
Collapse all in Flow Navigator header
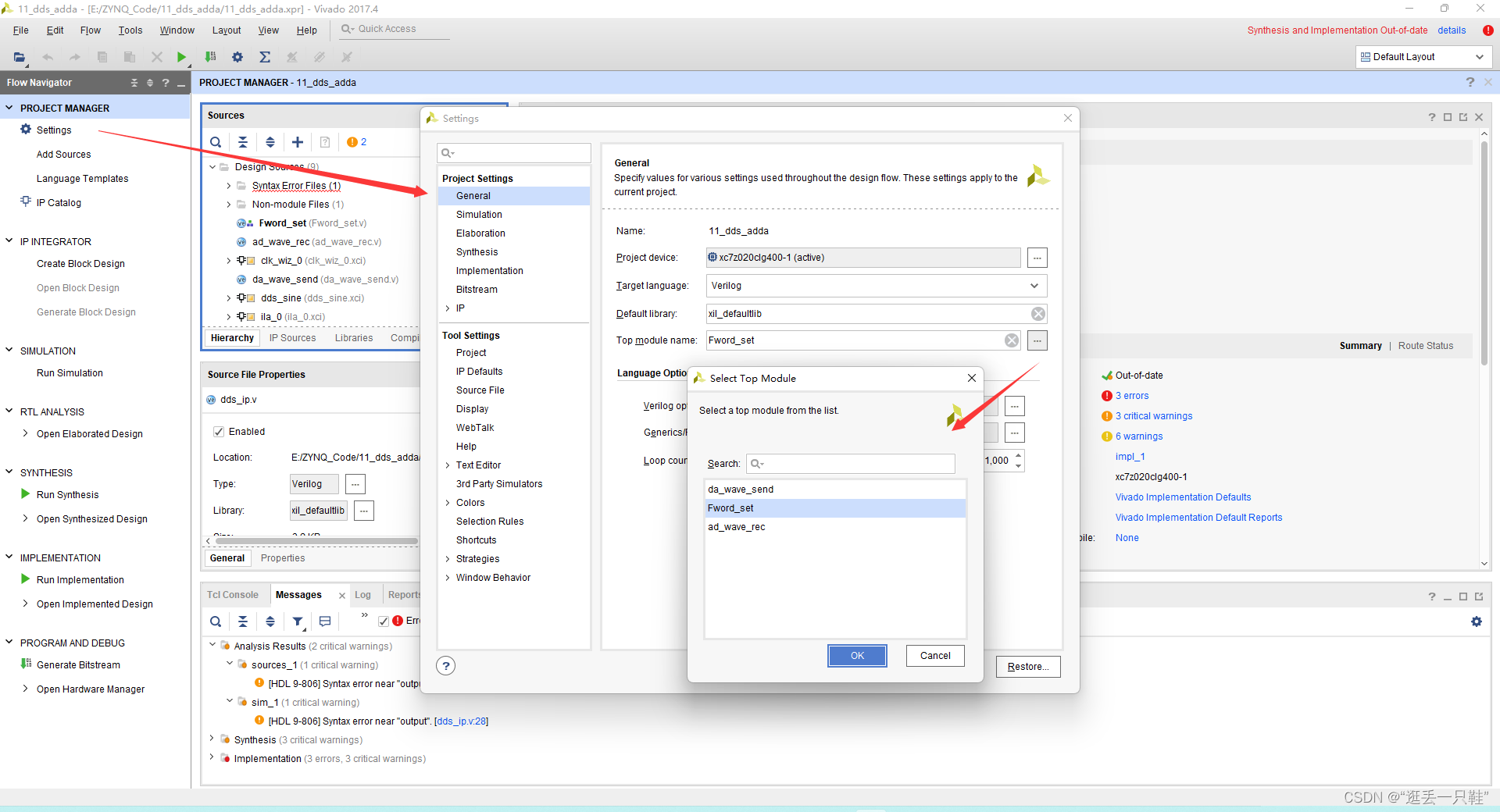coord(134,83)
